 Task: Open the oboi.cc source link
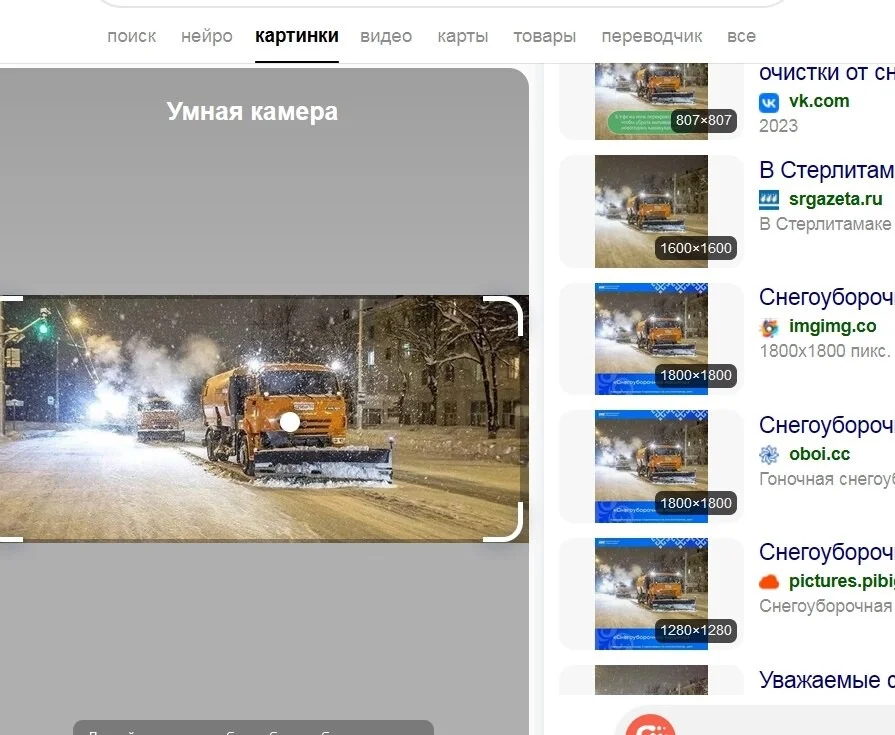tap(820, 454)
